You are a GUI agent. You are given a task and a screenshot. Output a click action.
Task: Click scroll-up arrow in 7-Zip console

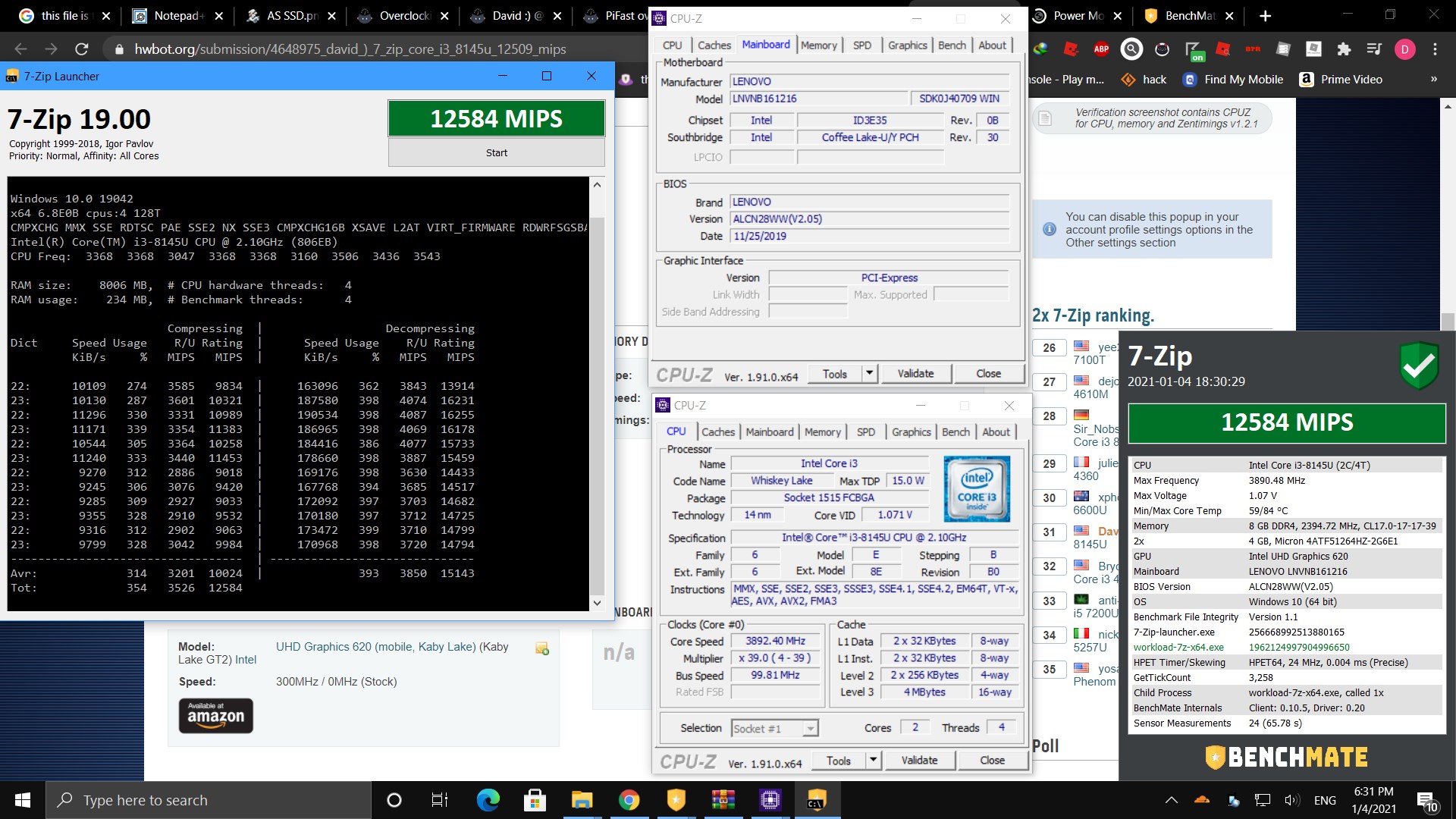pos(597,185)
